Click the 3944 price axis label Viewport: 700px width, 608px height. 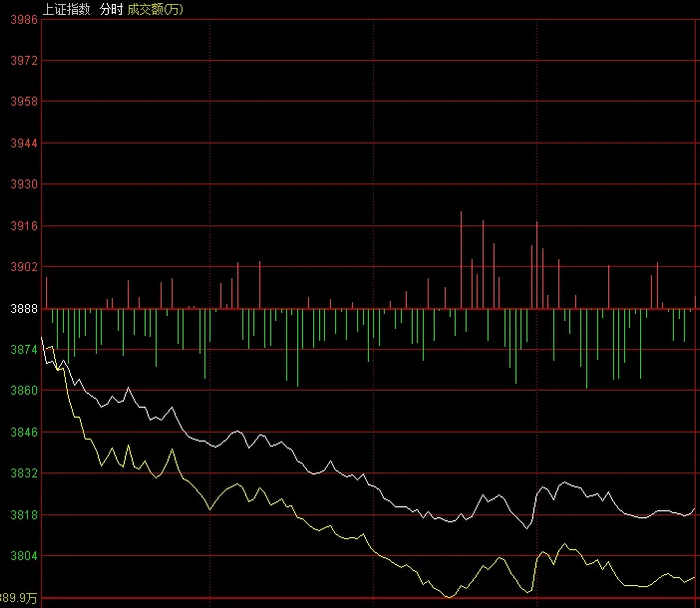coord(24,143)
